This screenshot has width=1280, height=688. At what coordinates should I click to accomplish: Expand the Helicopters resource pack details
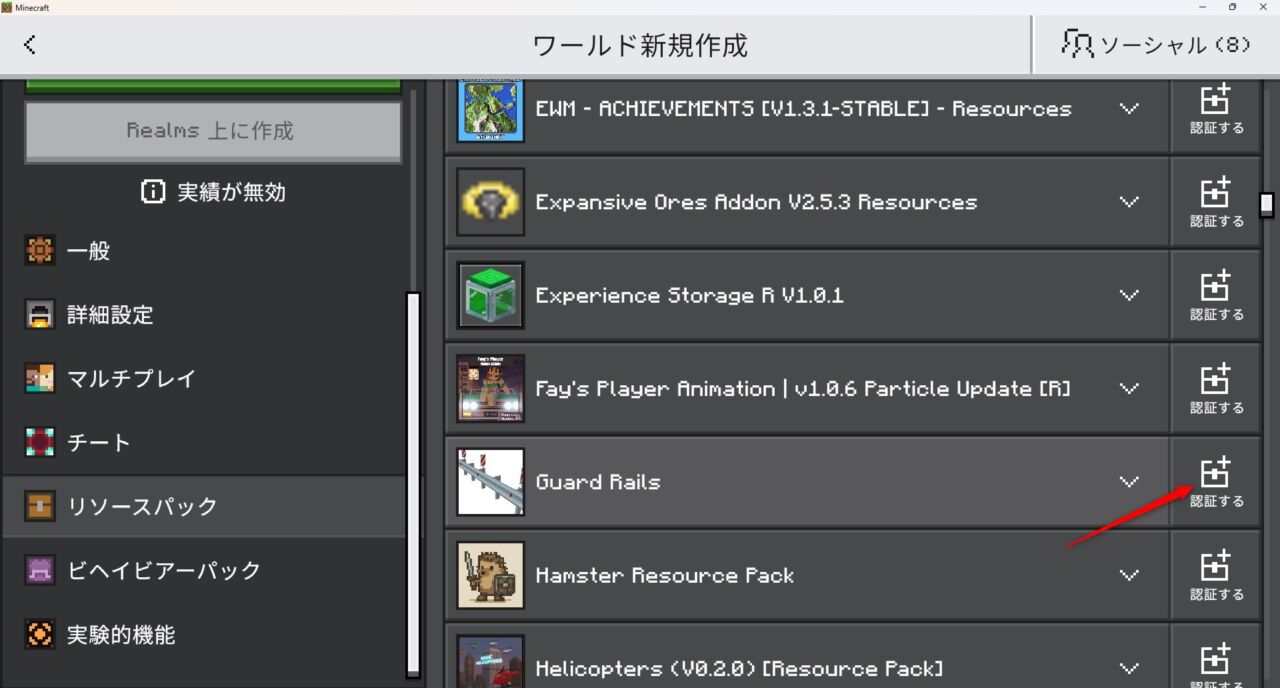click(1129, 668)
